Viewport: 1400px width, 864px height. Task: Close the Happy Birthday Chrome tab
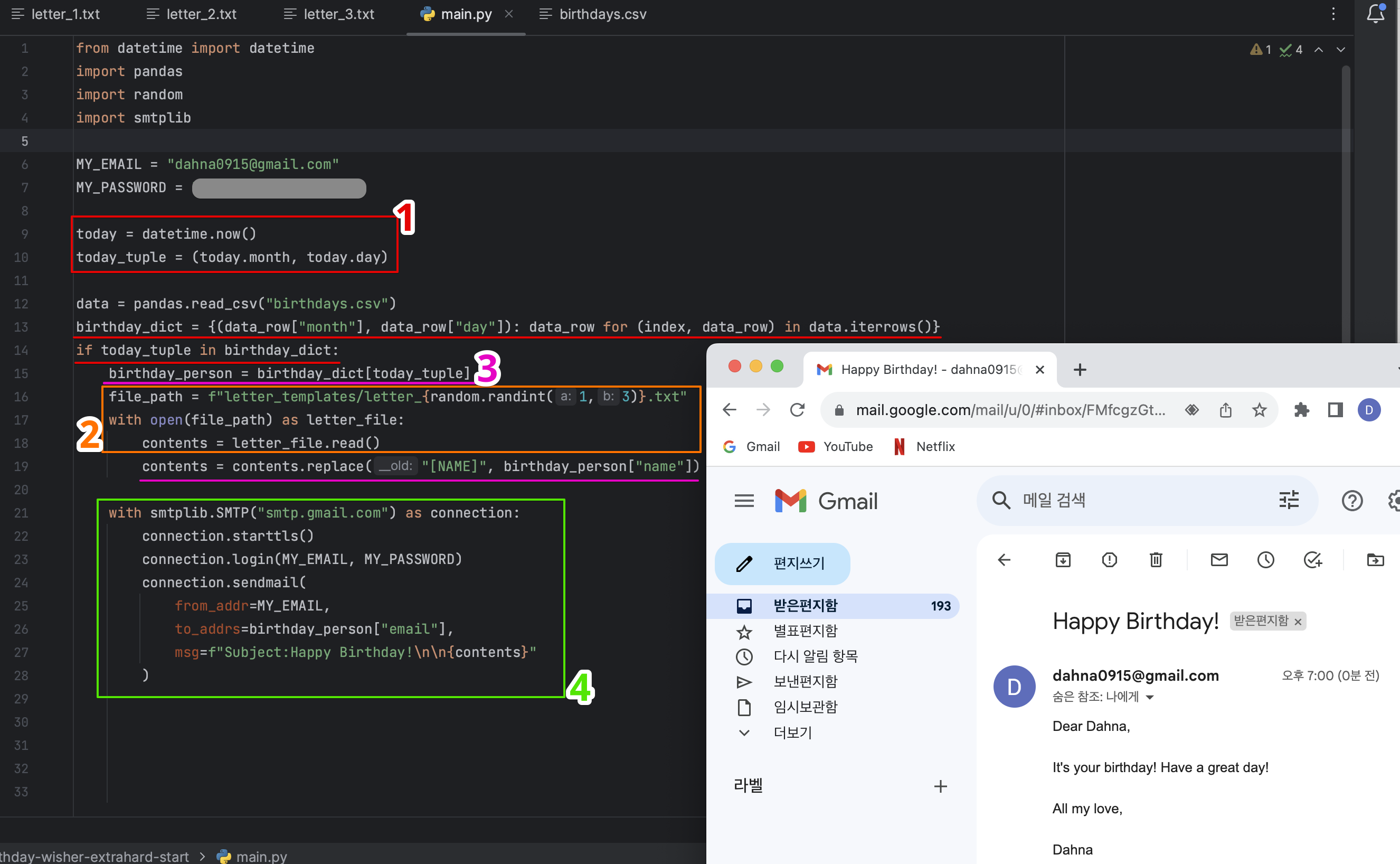coord(1039,370)
